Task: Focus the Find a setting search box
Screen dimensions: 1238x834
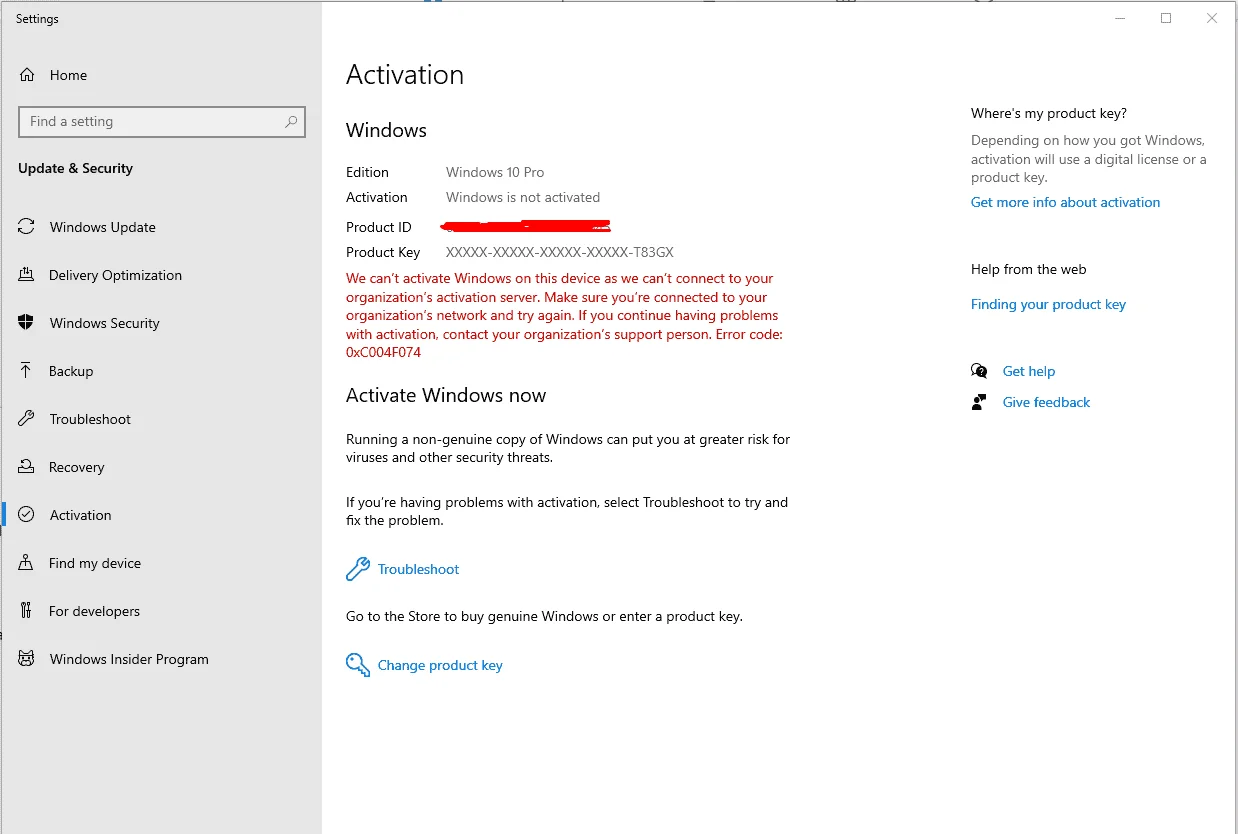Action: 162,122
